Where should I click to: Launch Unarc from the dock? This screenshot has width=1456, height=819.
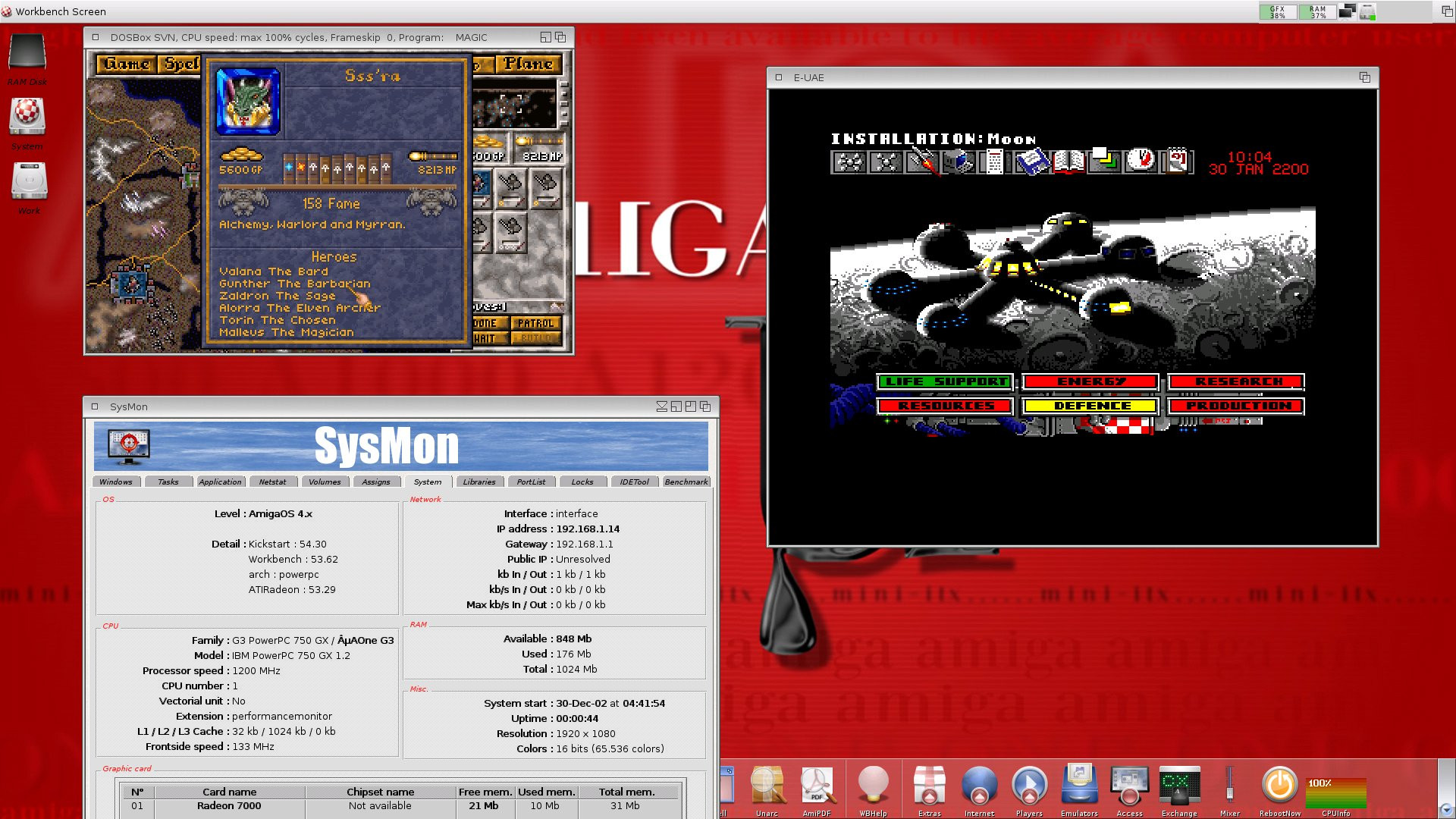pos(767,791)
